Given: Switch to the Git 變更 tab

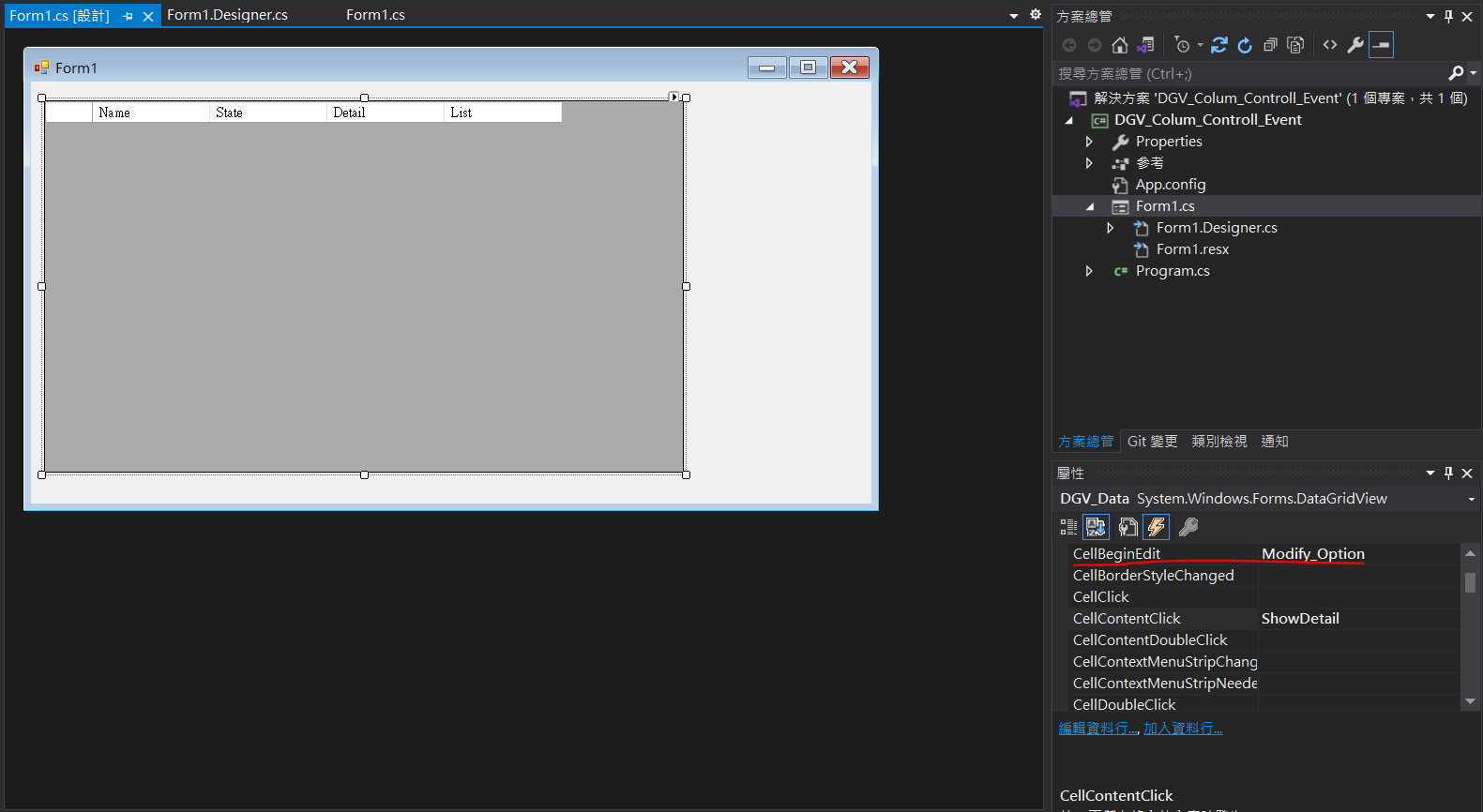Looking at the screenshot, I should (1152, 442).
